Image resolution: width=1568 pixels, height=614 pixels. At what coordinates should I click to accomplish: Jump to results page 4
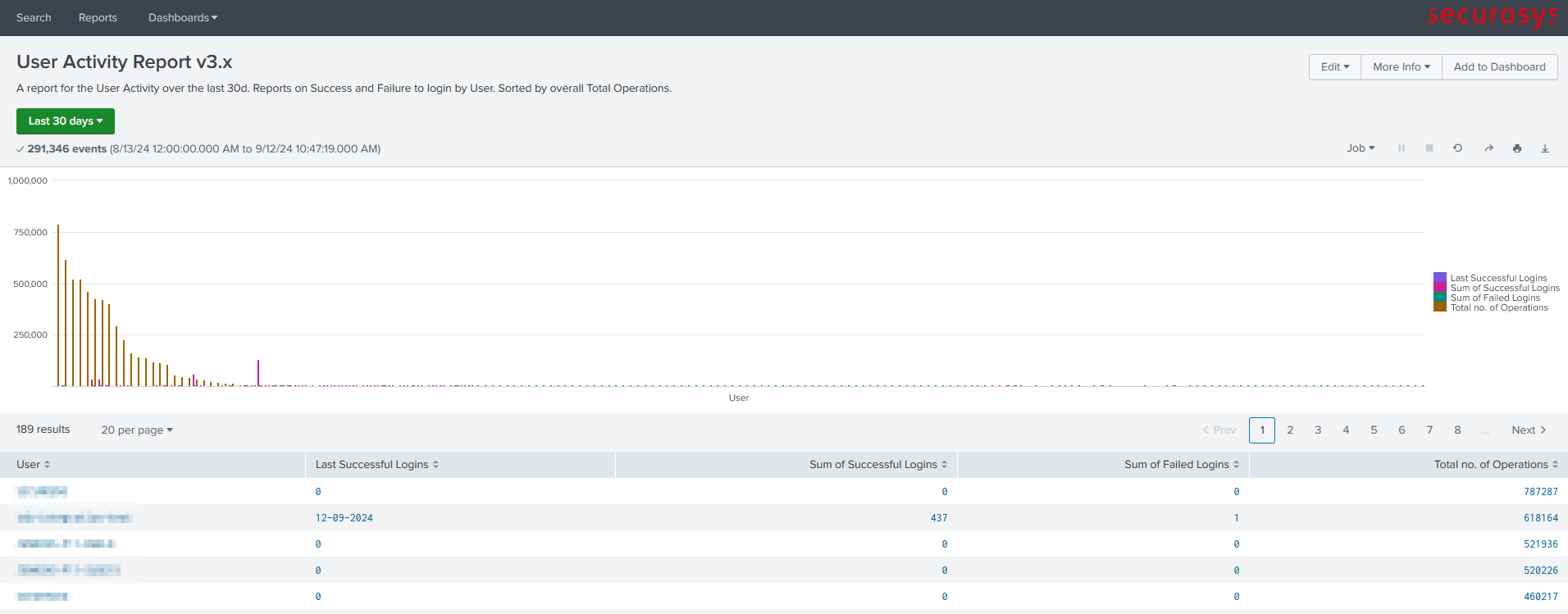point(1346,430)
